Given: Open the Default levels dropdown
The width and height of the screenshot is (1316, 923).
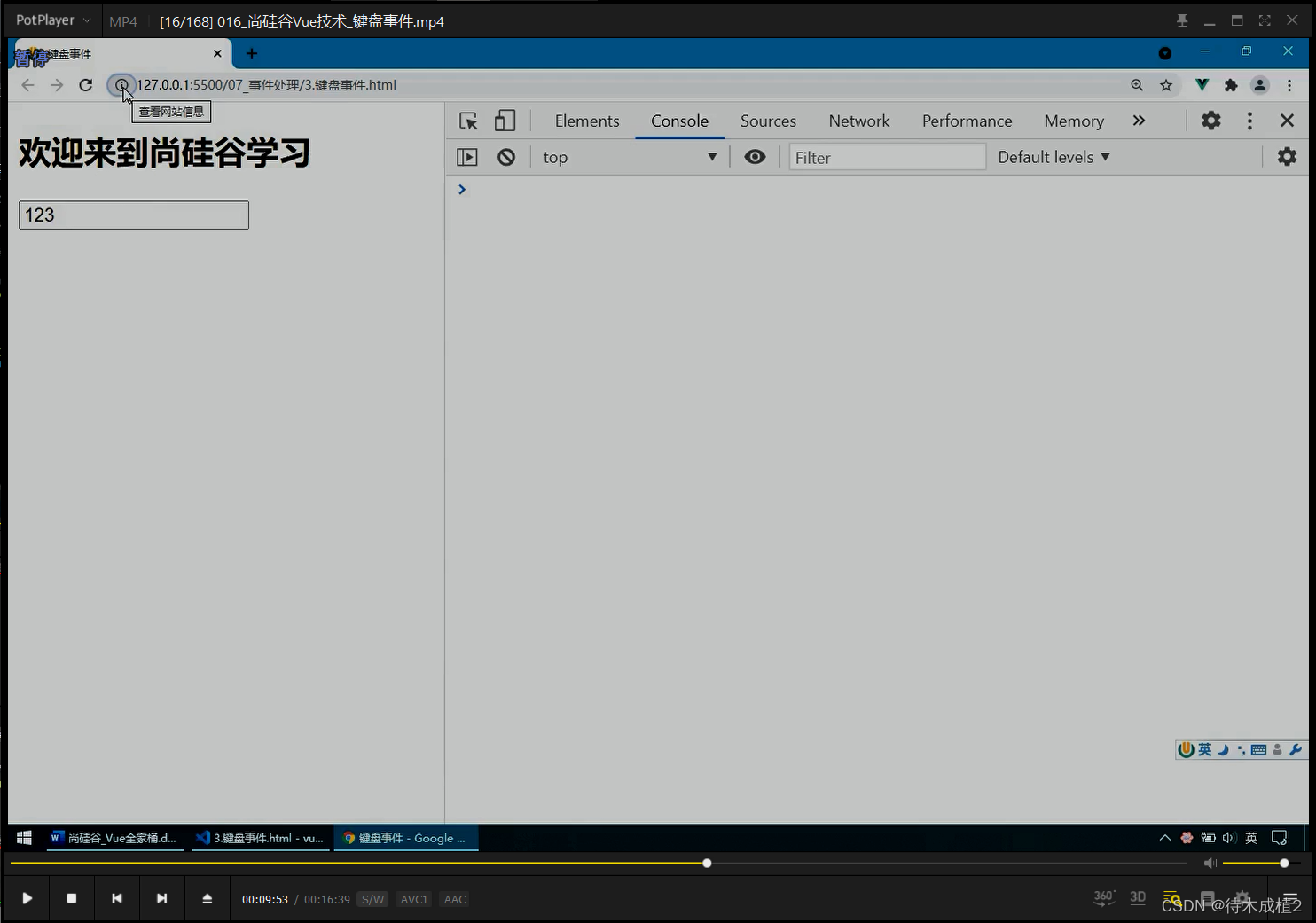Looking at the screenshot, I should pyautogui.click(x=1054, y=157).
